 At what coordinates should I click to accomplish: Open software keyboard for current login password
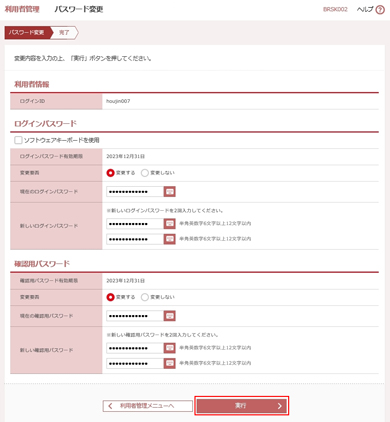point(170,192)
